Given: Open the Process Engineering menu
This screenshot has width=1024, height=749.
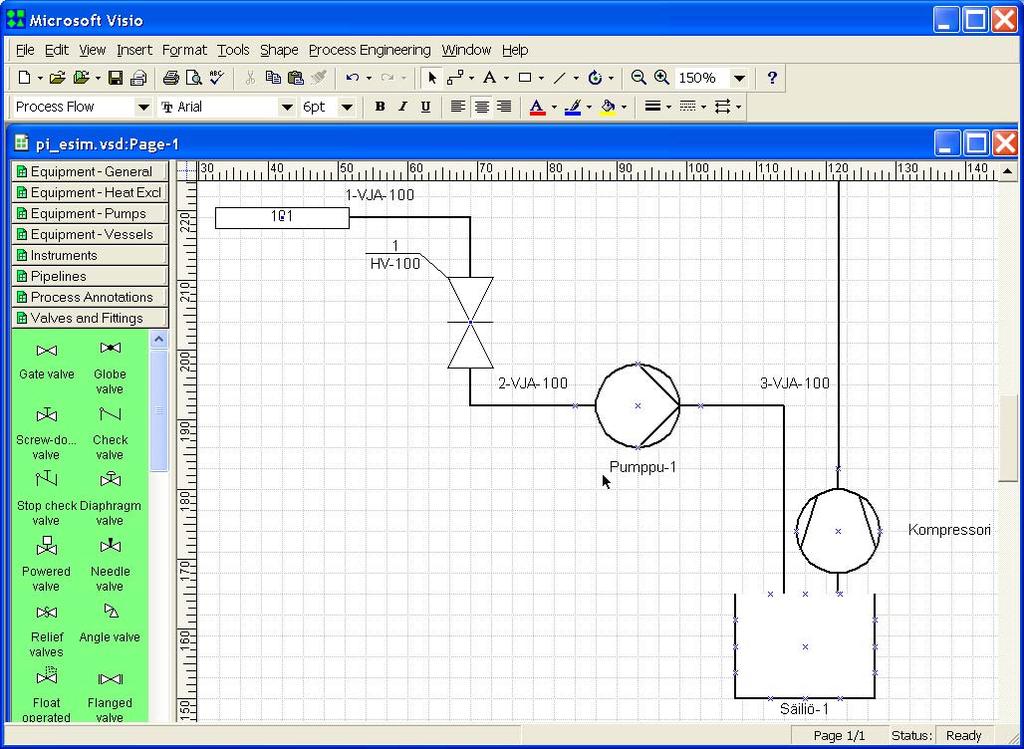Looking at the screenshot, I should [x=370, y=50].
